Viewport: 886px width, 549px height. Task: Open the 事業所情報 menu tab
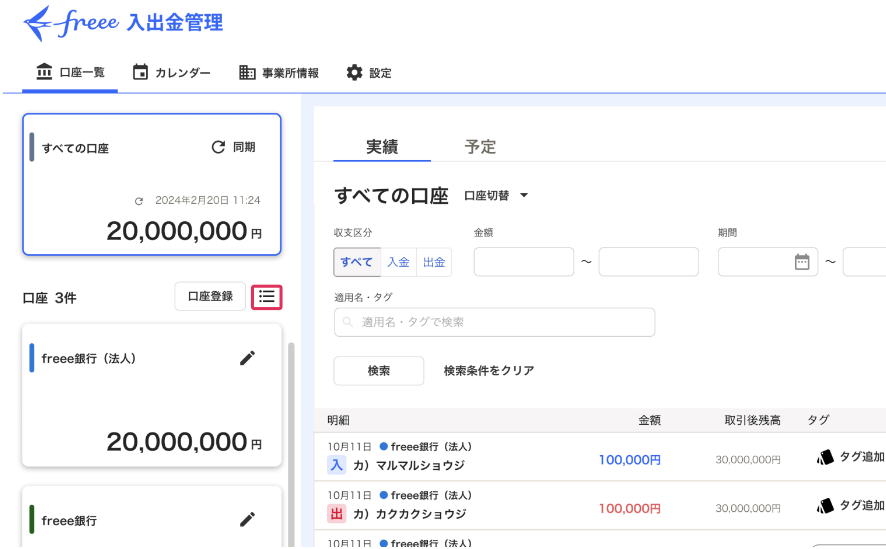click(279, 72)
